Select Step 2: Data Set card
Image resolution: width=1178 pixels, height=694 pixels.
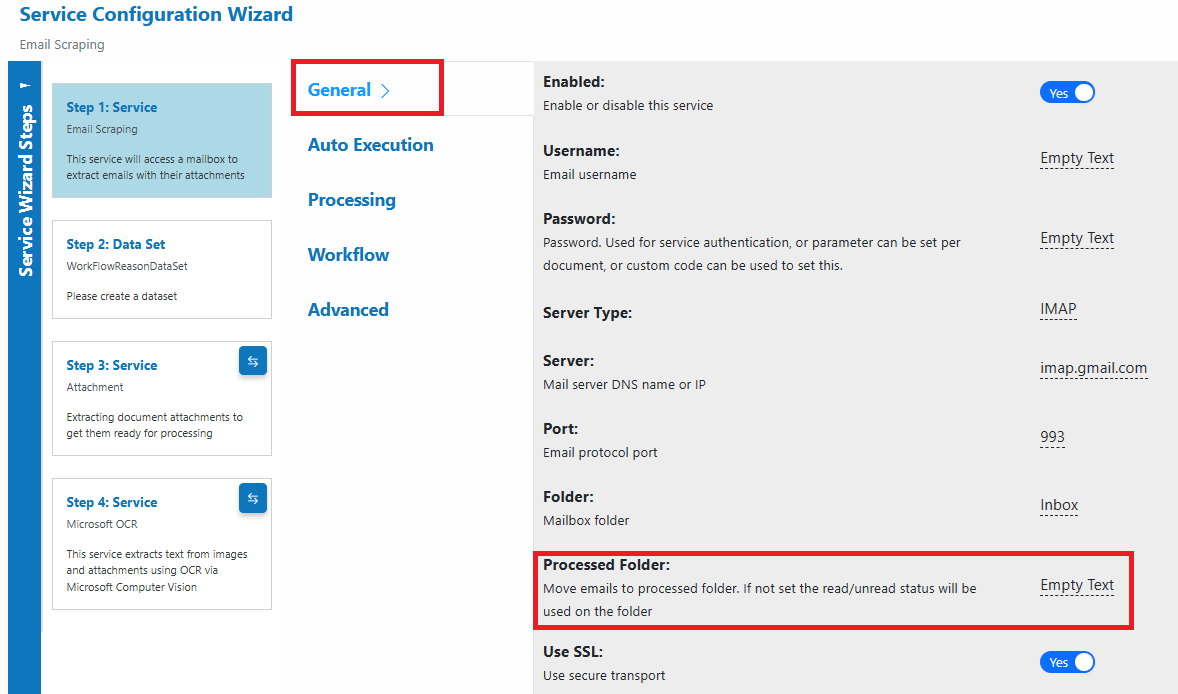(x=162, y=270)
